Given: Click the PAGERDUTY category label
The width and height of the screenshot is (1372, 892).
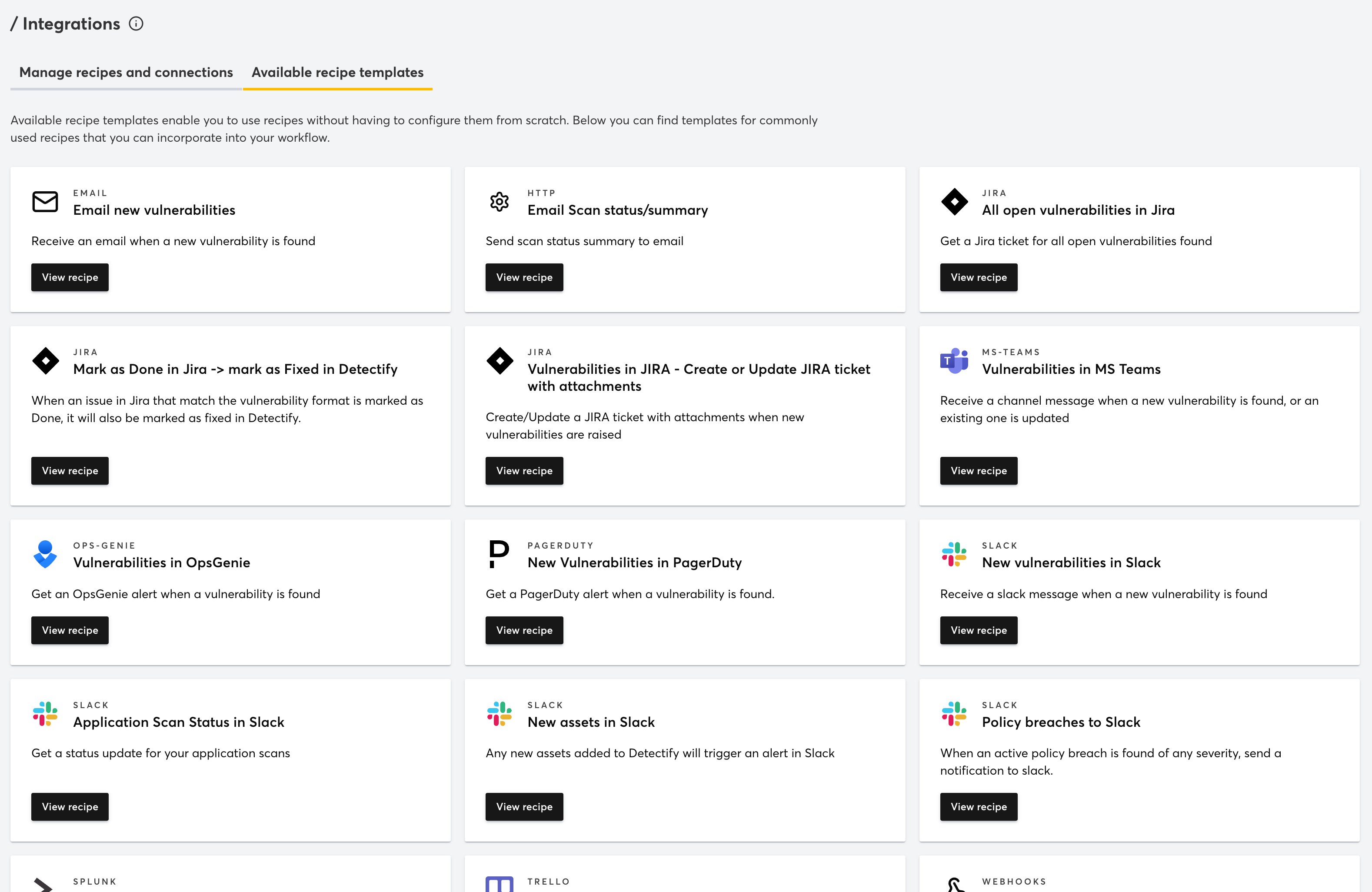Looking at the screenshot, I should click(560, 546).
